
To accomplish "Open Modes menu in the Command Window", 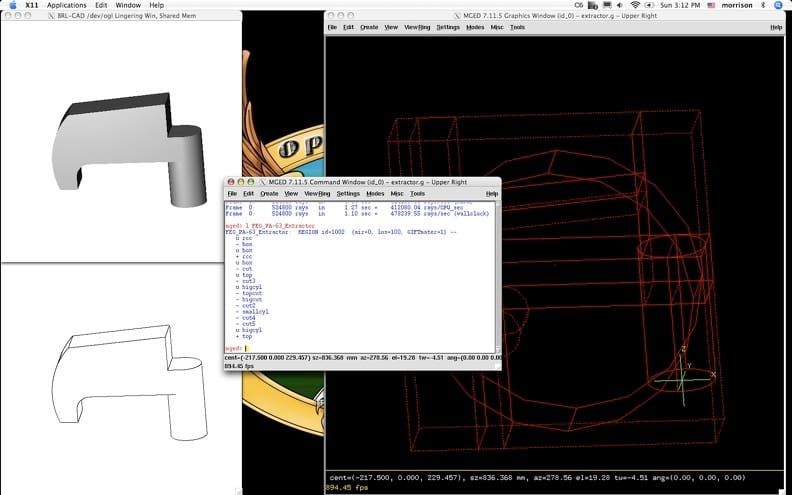I will 375,193.
